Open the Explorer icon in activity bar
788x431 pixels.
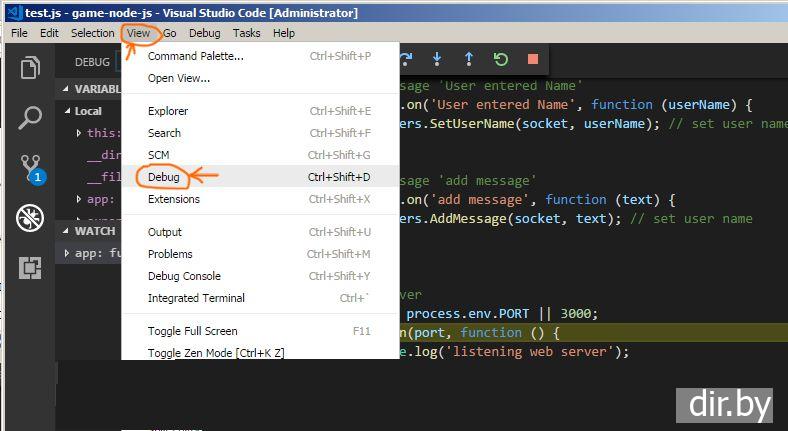click(x=30, y=67)
